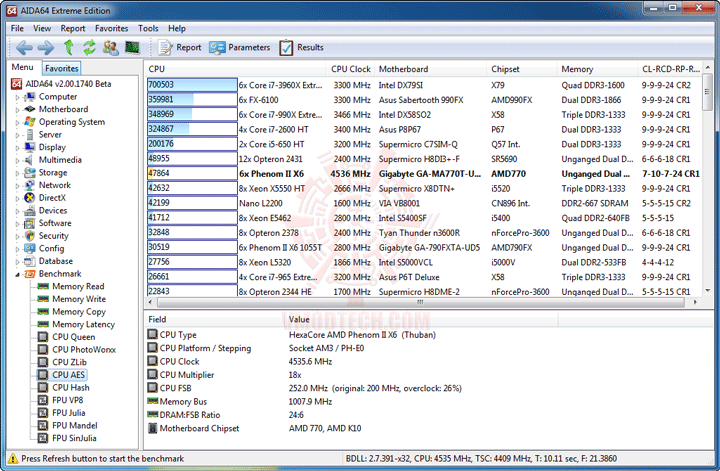Screen dimensions: 720x471
Task: Expand the Multimedia tree node
Action: (x=17, y=161)
